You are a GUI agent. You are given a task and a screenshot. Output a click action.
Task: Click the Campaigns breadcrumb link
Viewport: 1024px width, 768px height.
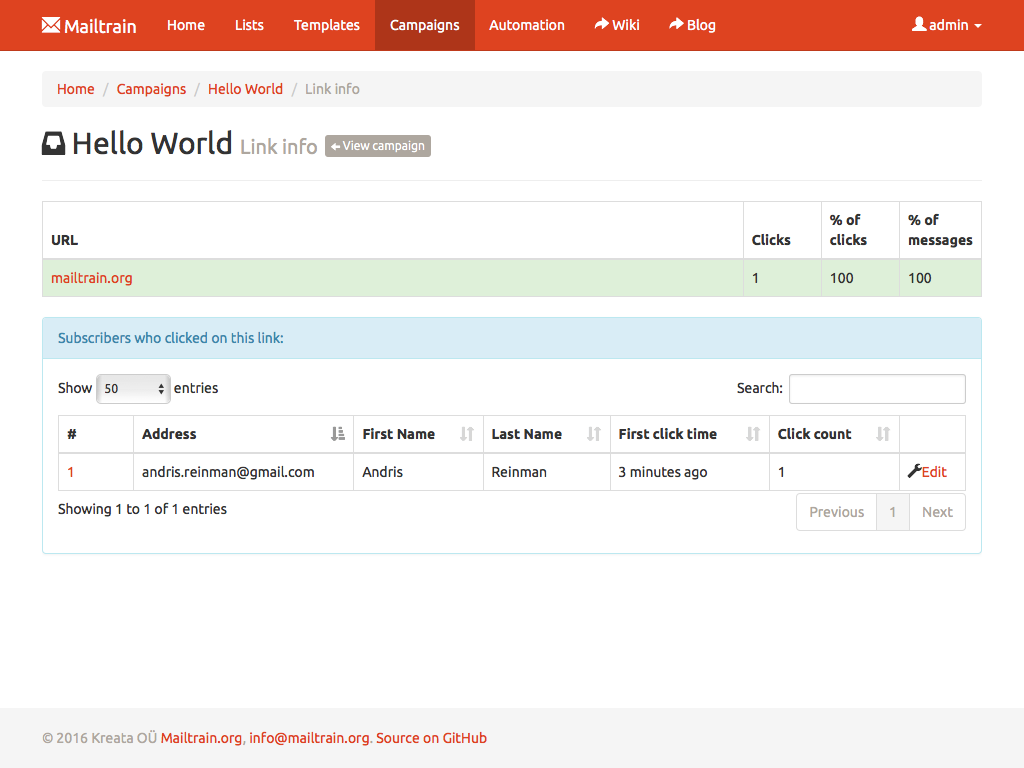[x=151, y=89]
